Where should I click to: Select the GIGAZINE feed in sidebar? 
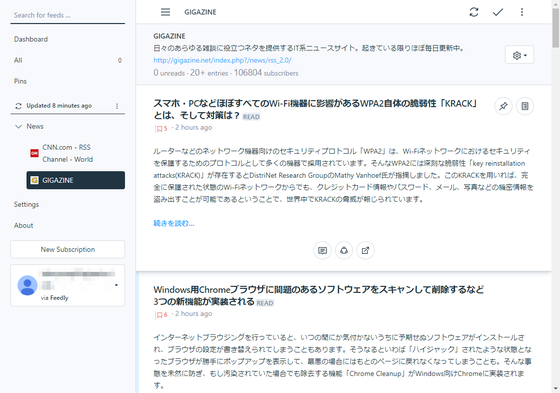click(x=76, y=180)
